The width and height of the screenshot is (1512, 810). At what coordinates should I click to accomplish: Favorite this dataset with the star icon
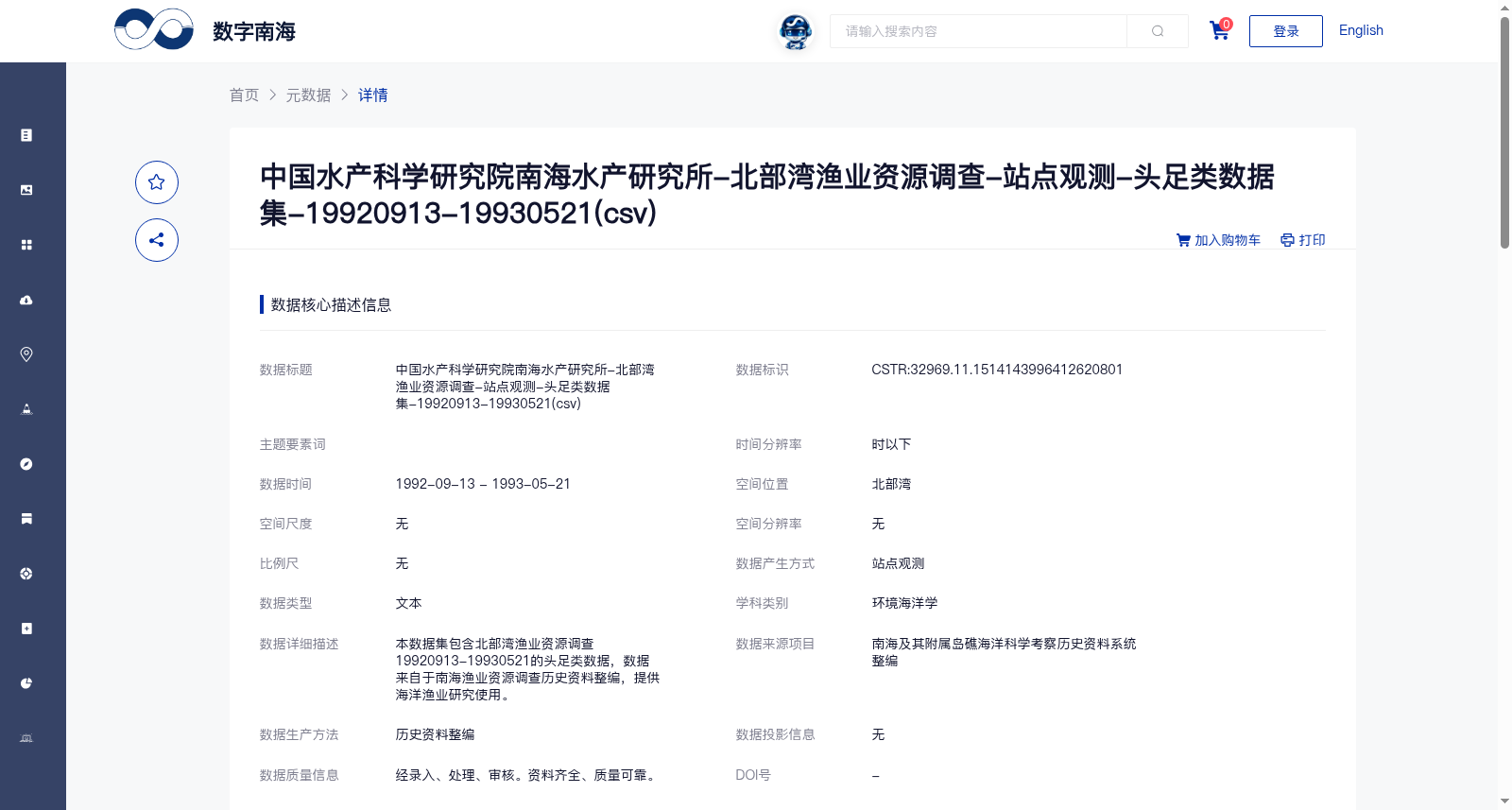point(157,182)
